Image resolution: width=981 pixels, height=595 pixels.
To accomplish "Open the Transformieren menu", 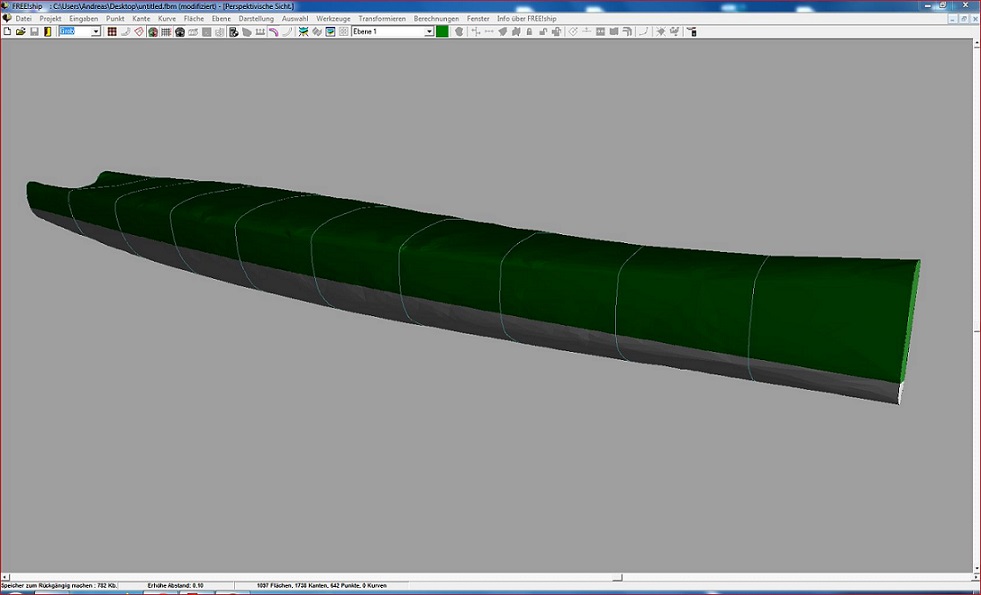I will 381,19.
